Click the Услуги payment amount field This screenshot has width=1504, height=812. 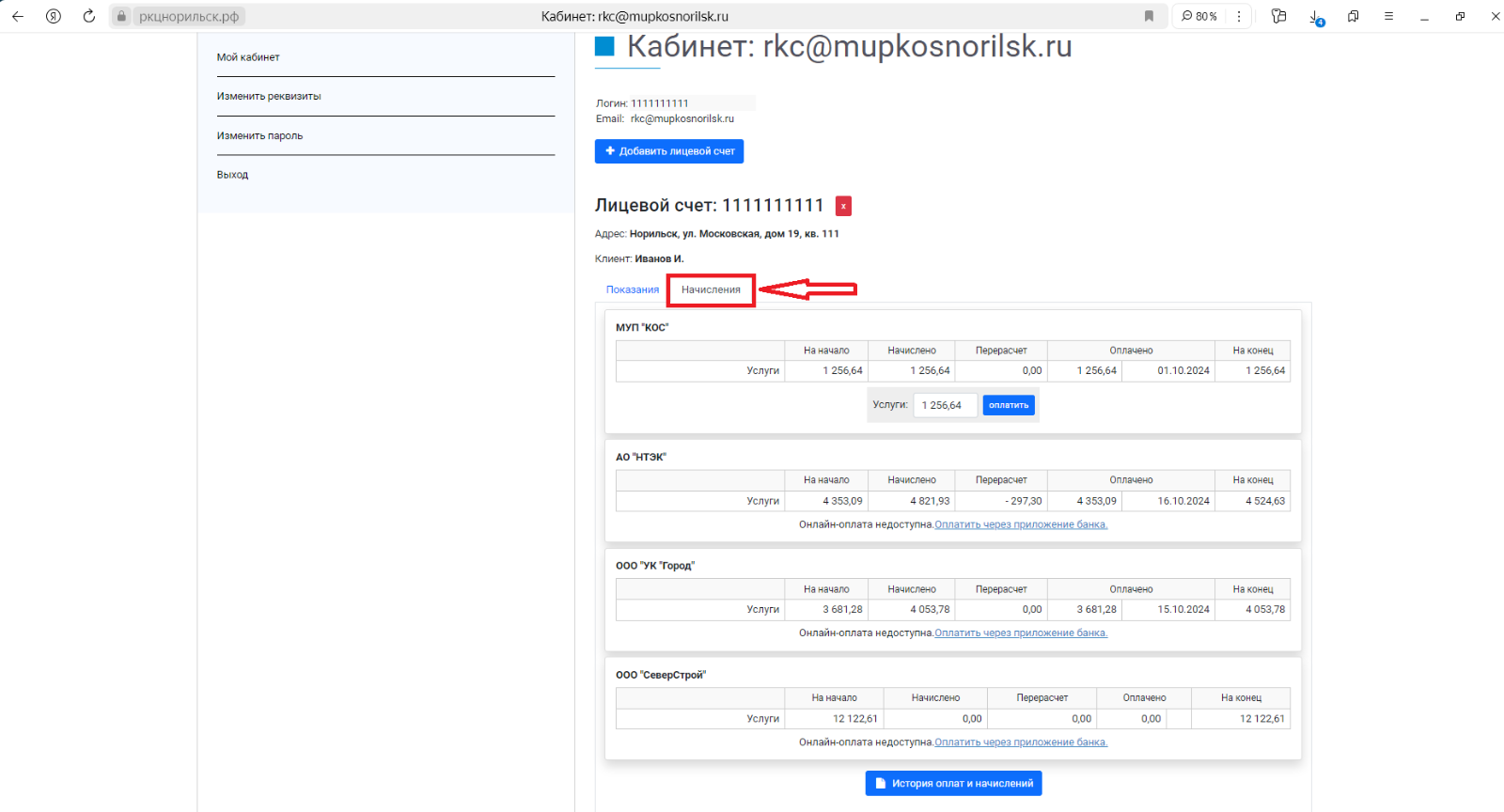945,405
